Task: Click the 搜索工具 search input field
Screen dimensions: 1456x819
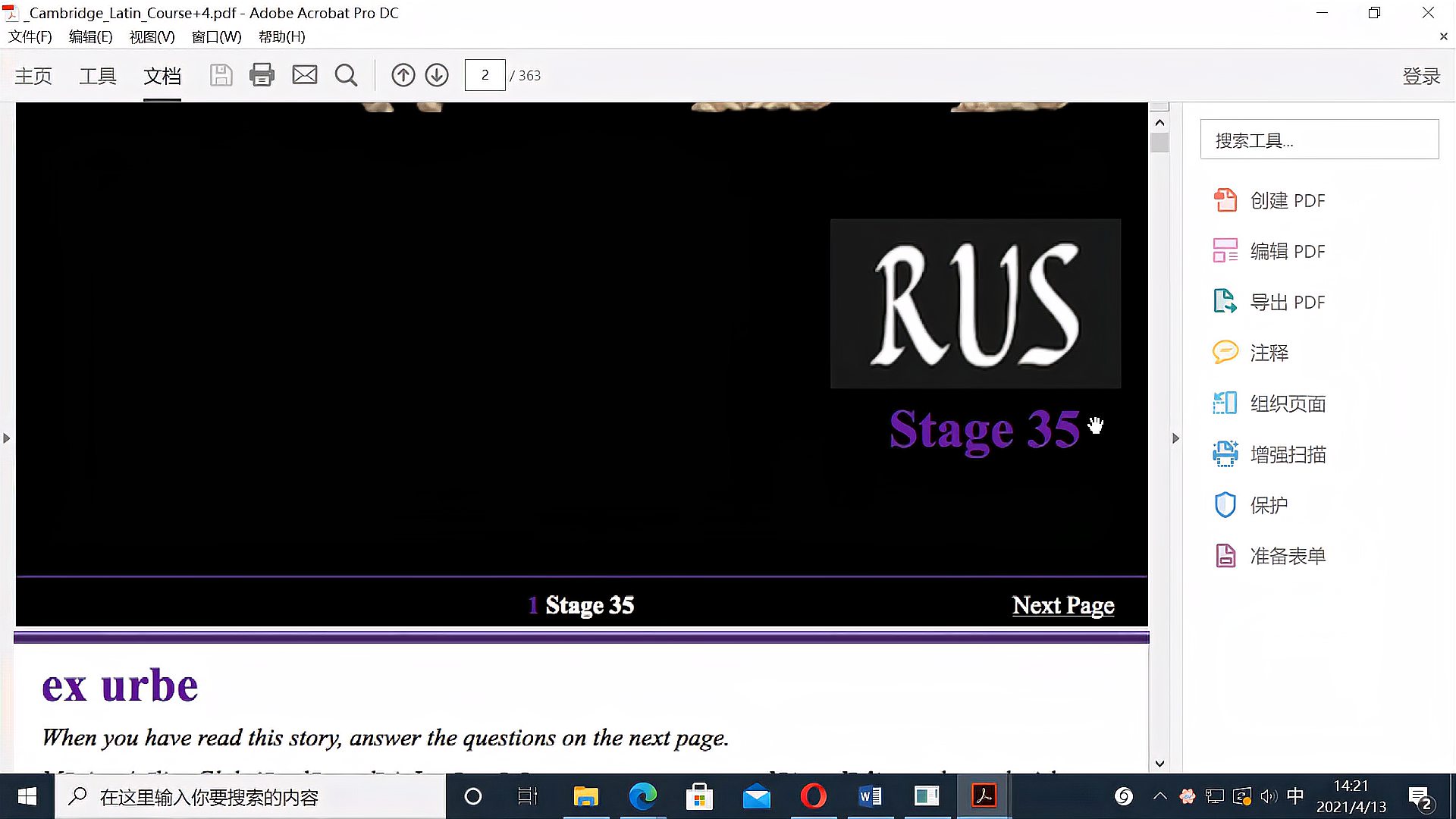Action: coord(1319,140)
